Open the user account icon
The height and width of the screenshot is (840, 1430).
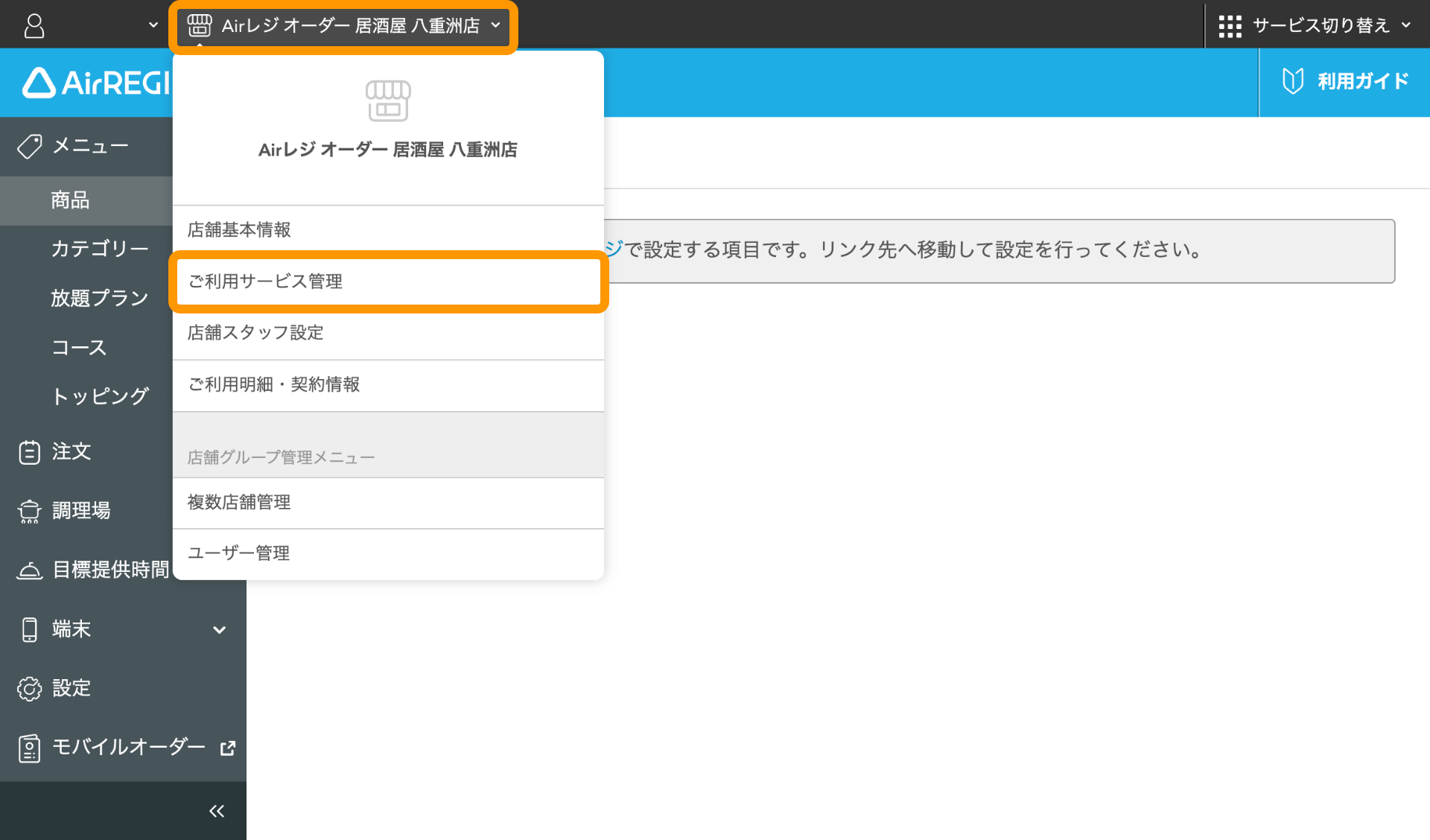pos(34,25)
